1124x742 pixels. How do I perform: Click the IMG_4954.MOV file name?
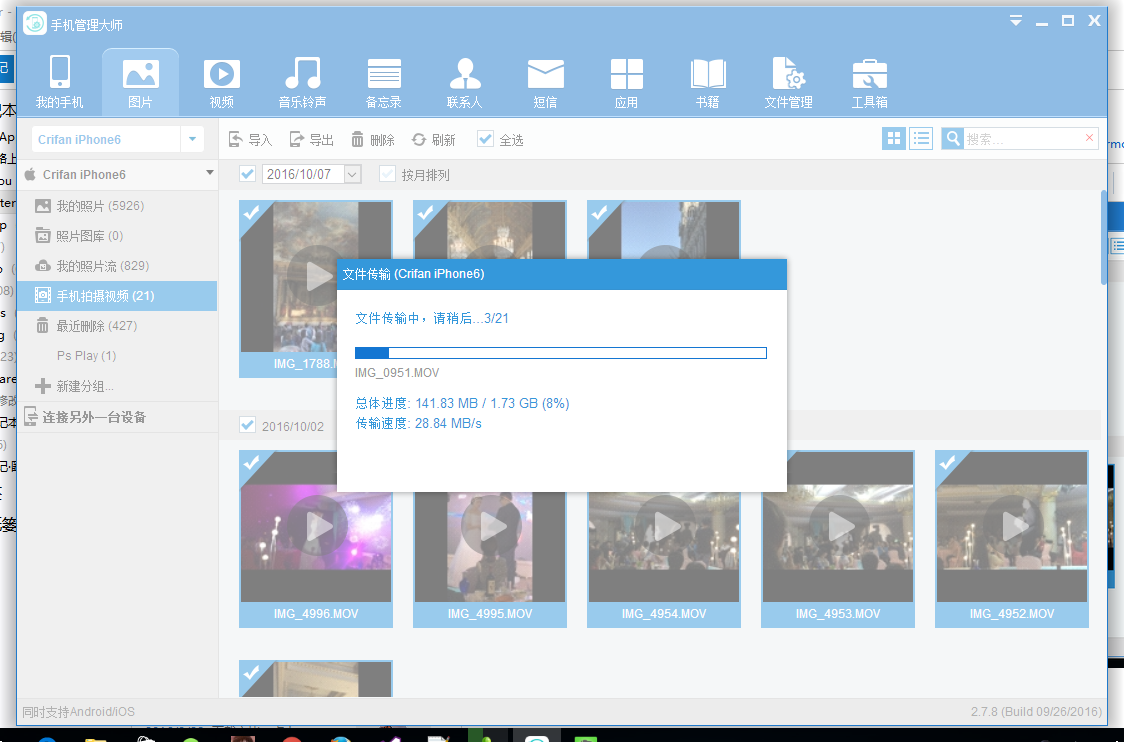pos(664,614)
